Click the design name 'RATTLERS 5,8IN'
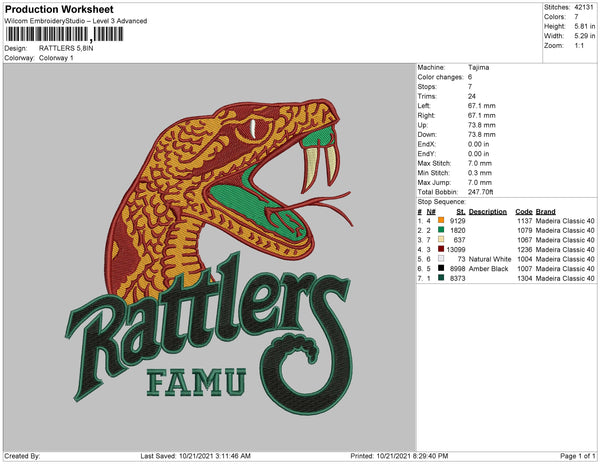 (x=66, y=48)
